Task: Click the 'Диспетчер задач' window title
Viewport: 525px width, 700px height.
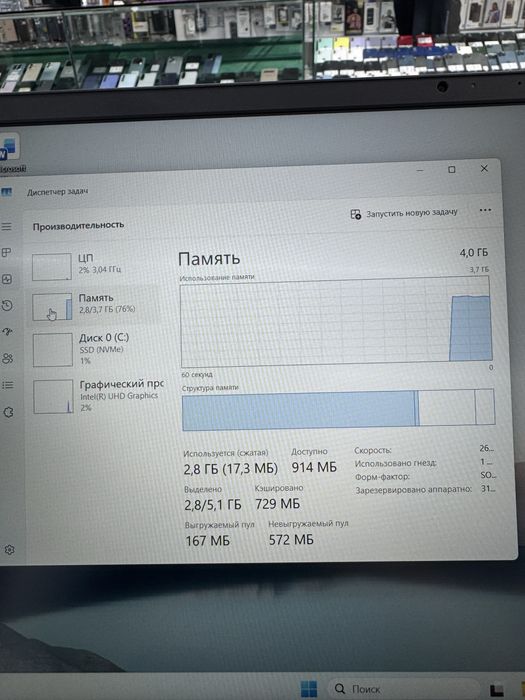Action: 58,192
